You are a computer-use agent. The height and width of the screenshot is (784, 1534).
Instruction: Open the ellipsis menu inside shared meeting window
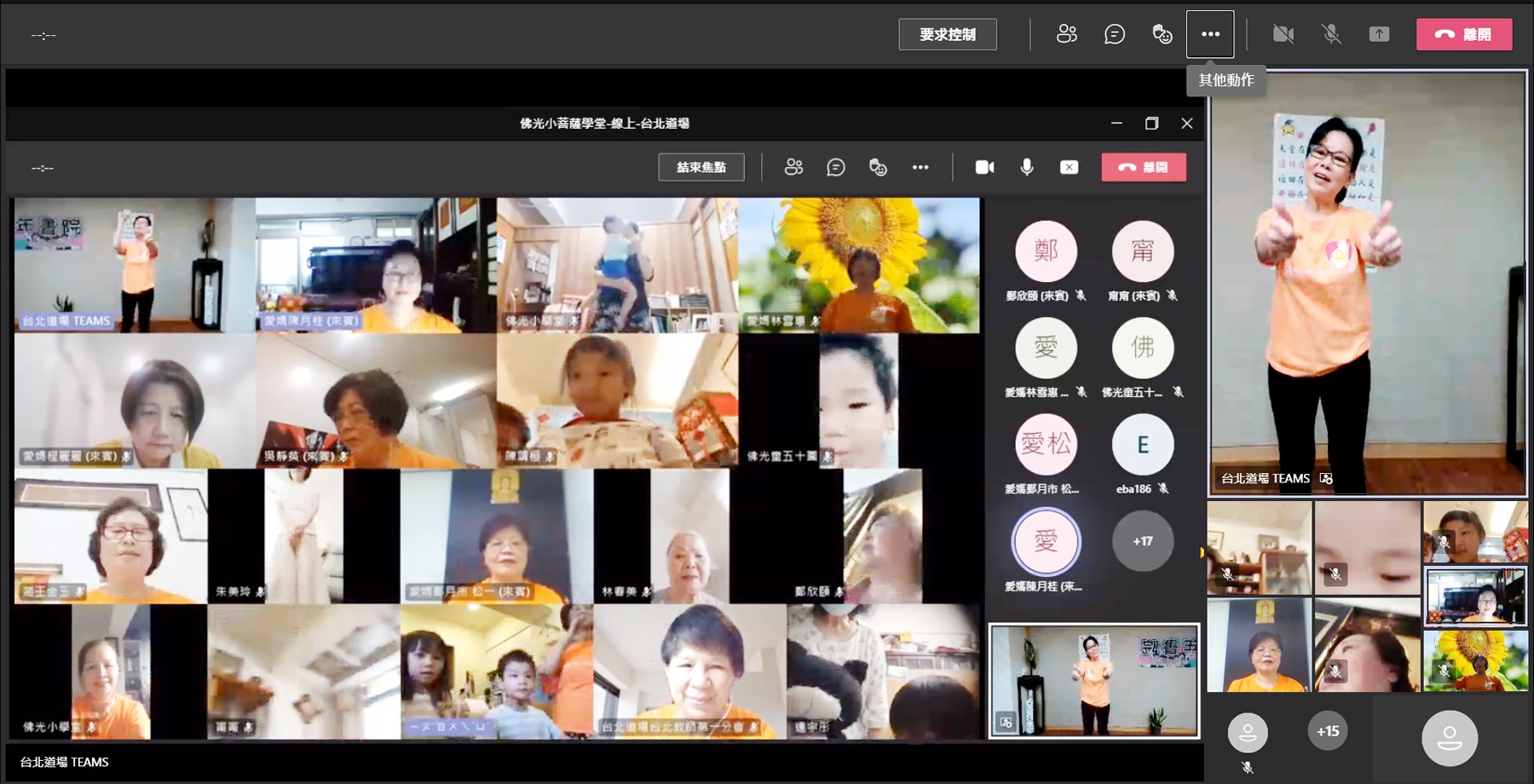pos(920,168)
